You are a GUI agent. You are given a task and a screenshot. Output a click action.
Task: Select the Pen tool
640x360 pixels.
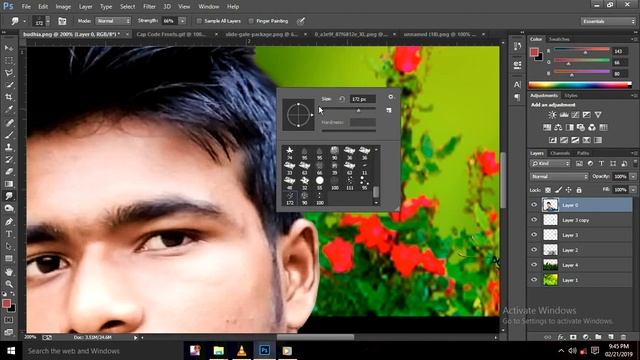[x=9, y=222]
